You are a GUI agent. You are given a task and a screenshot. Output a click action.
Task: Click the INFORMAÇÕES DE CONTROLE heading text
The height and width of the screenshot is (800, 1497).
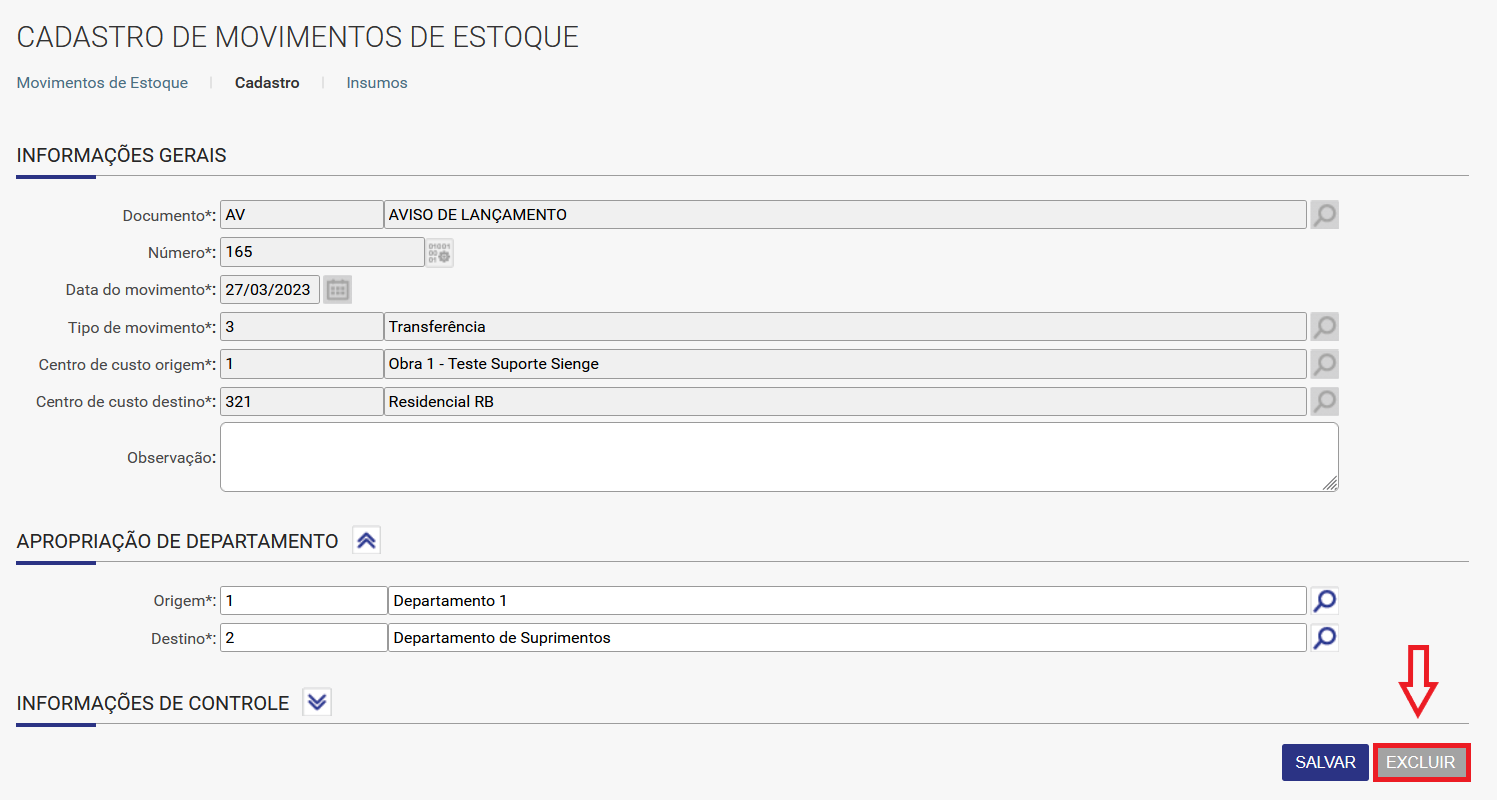point(153,703)
